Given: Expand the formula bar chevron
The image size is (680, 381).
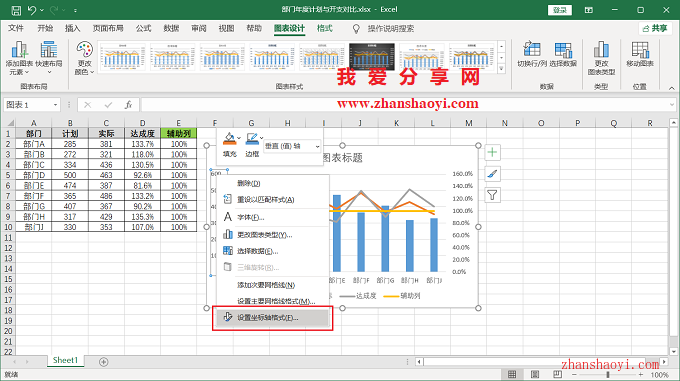Looking at the screenshot, I should tap(672, 104).
